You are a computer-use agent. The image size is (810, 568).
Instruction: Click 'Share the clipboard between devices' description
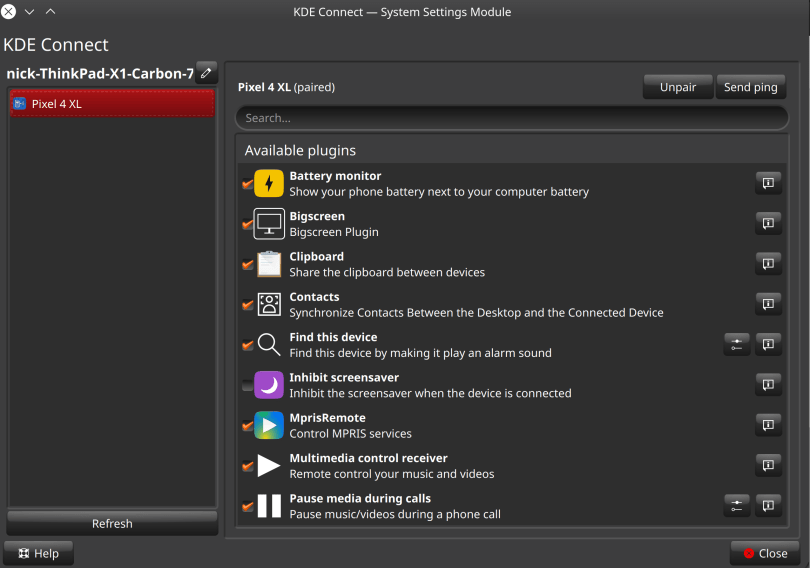tap(387, 272)
